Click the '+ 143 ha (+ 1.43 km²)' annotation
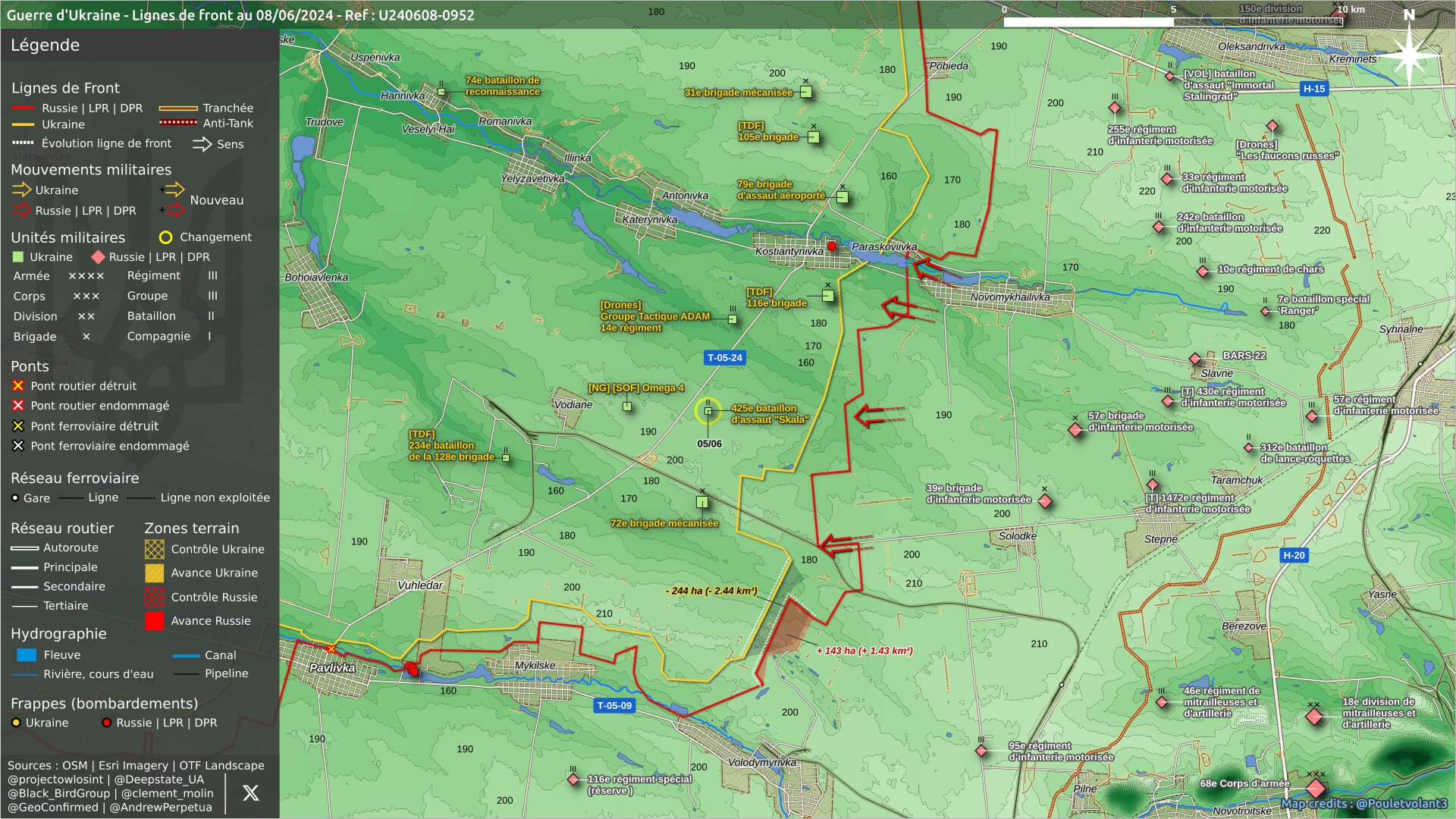1456x819 pixels. pos(864,651)
